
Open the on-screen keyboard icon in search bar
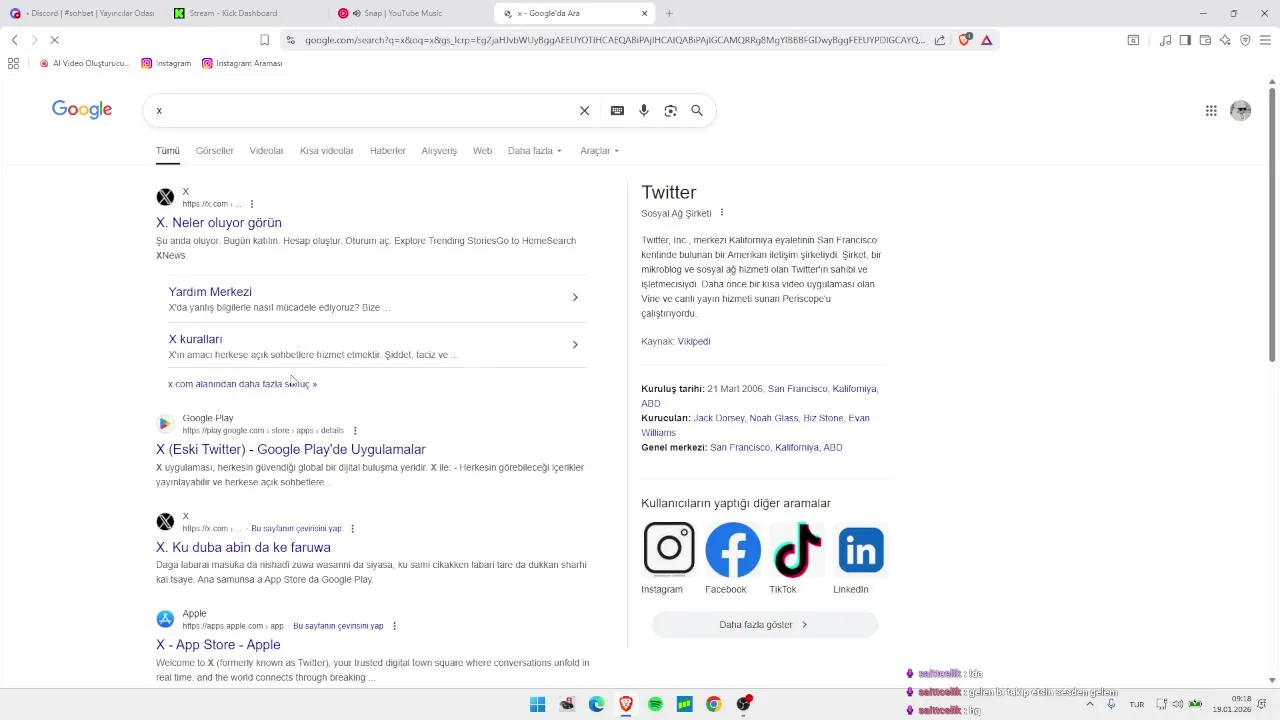617,111
